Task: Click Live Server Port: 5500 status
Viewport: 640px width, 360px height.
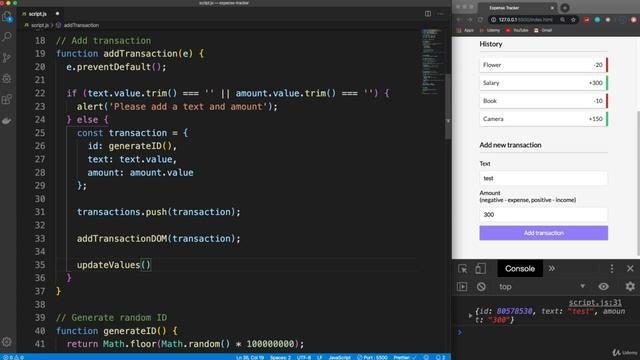Action: [372, 357]
